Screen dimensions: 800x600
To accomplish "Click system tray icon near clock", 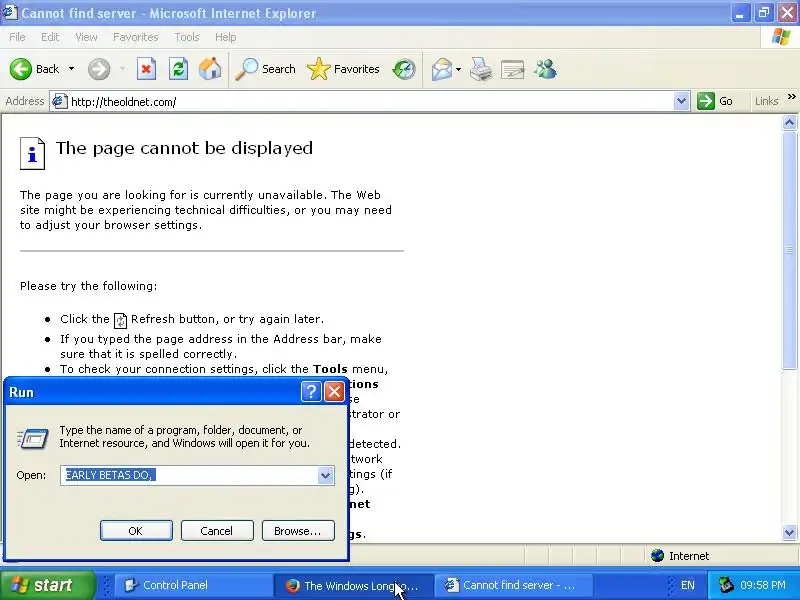I will click(725, 585).
